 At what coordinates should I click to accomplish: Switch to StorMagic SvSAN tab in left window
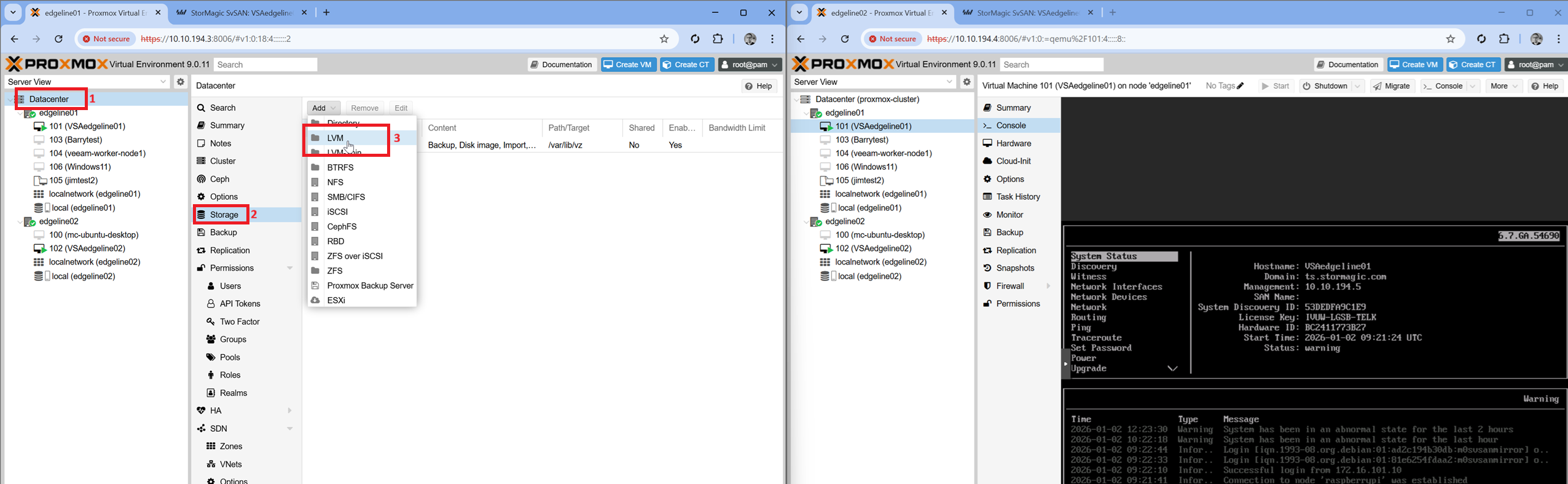(x=240, y=12)
